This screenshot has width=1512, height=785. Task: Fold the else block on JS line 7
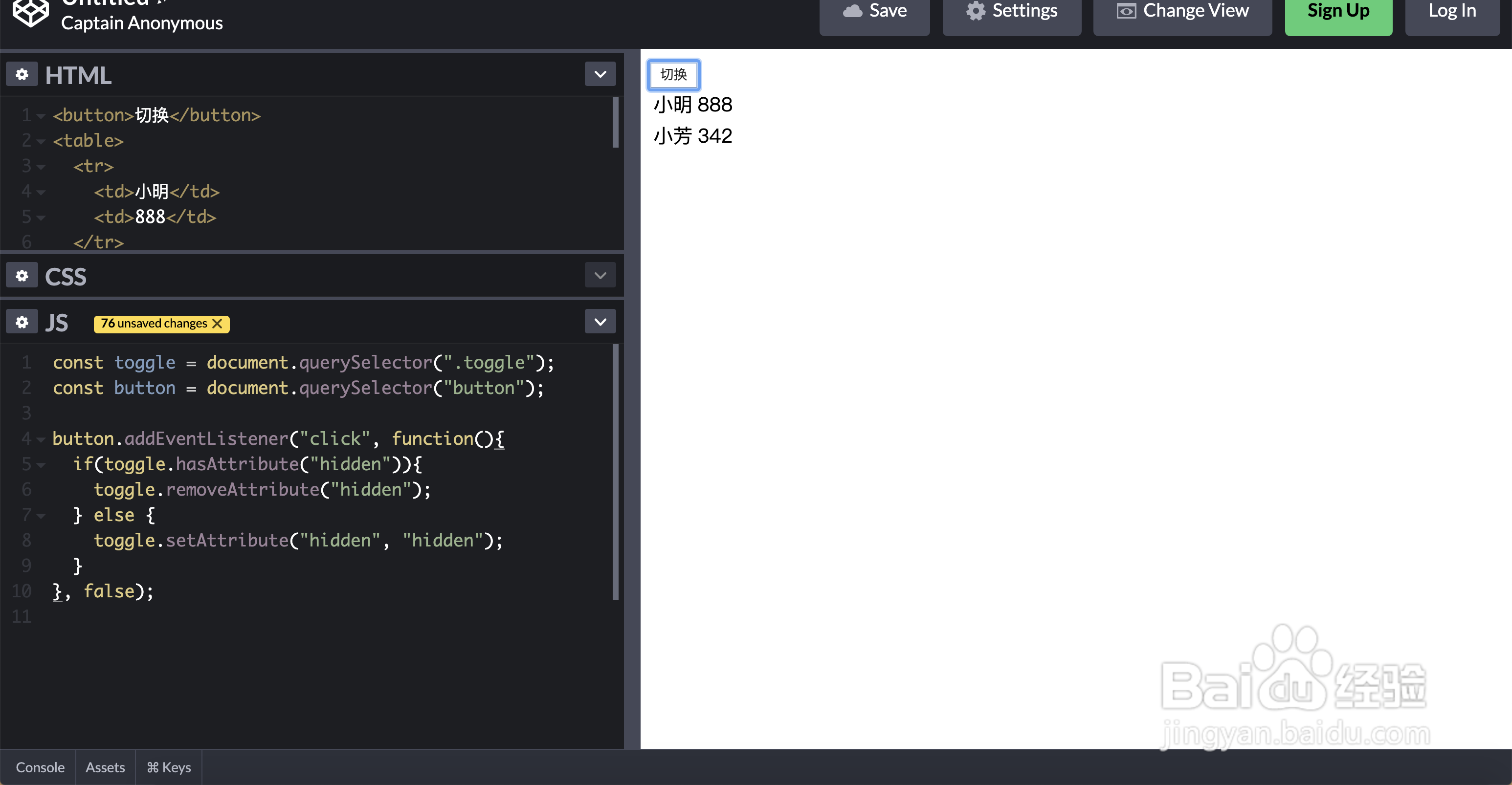coord(41,516)
